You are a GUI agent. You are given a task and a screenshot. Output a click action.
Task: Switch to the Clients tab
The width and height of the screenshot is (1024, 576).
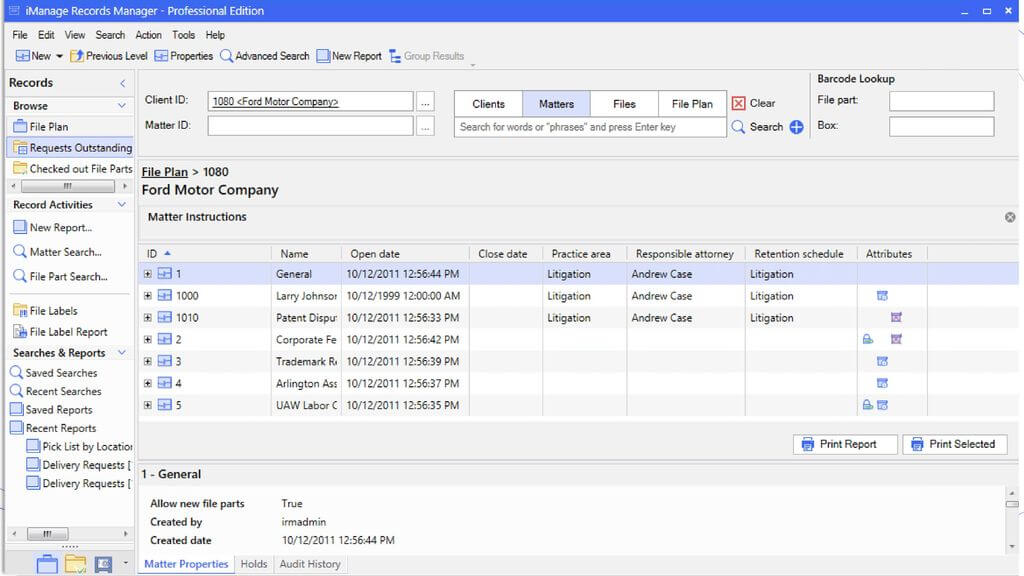click(x=488, y=104)
